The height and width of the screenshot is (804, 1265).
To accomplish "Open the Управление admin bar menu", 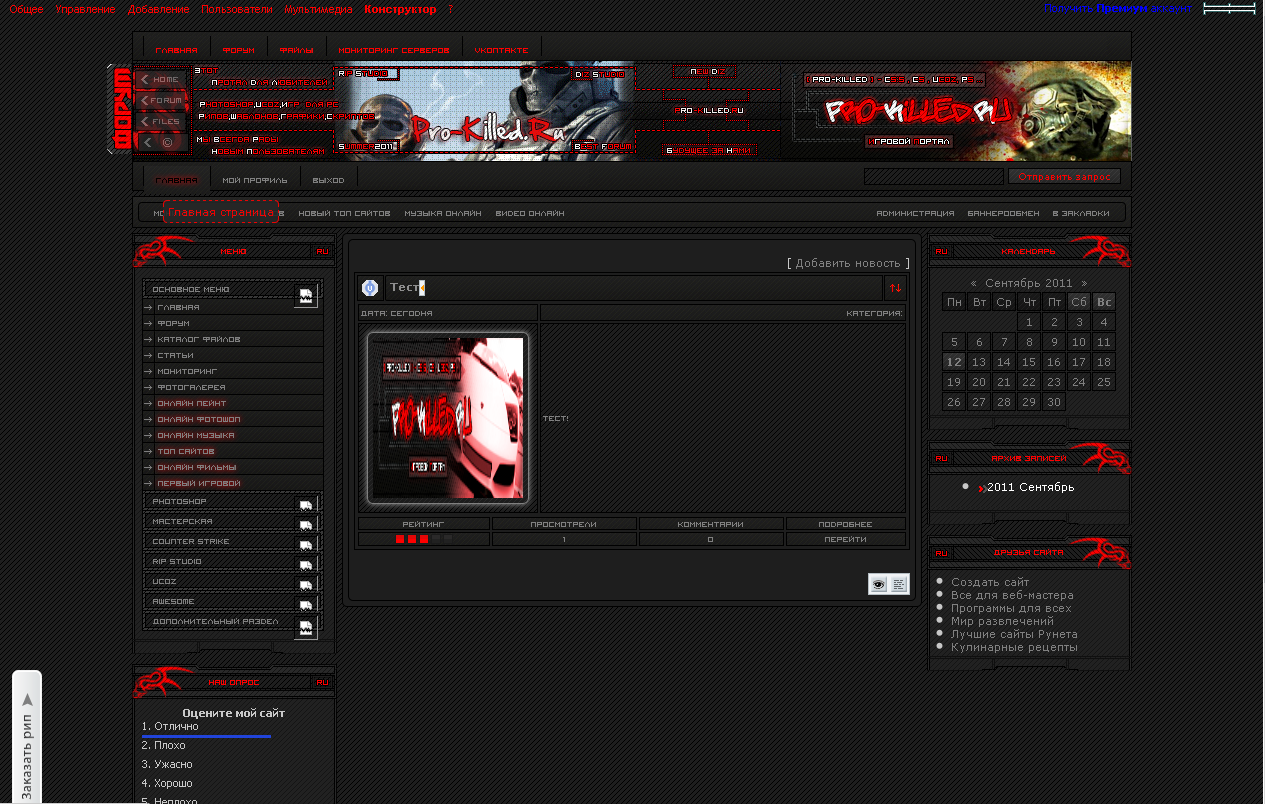I will coord(85,9).
